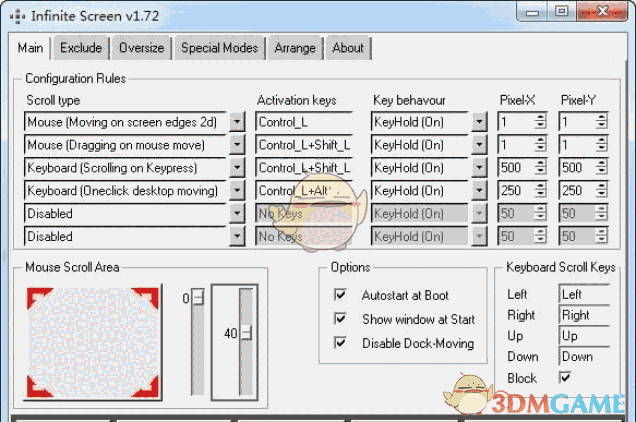Toggle the Block checkbox
The image size is (636, 422).
(x=565, y=378)
